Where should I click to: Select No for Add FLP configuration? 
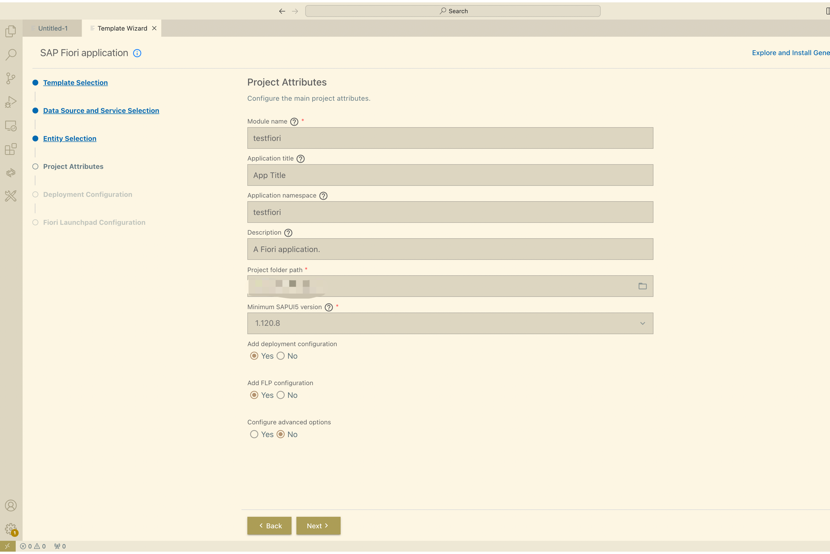coord(281,395)
